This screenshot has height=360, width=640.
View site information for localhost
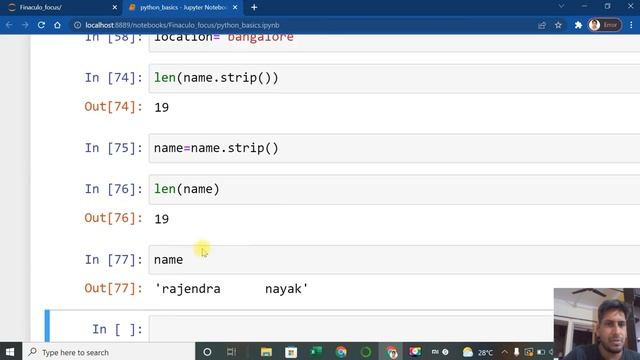[x=77, y=25]
